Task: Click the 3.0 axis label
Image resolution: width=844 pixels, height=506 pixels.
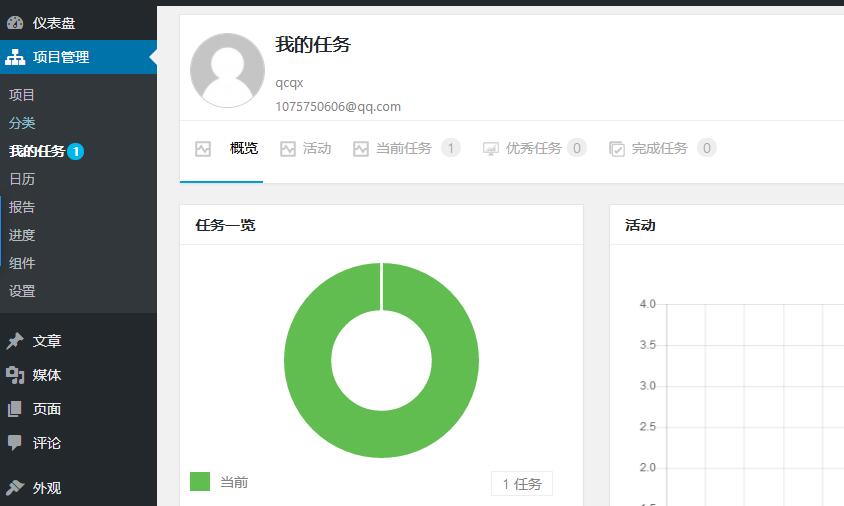Action: coord(648,386)
